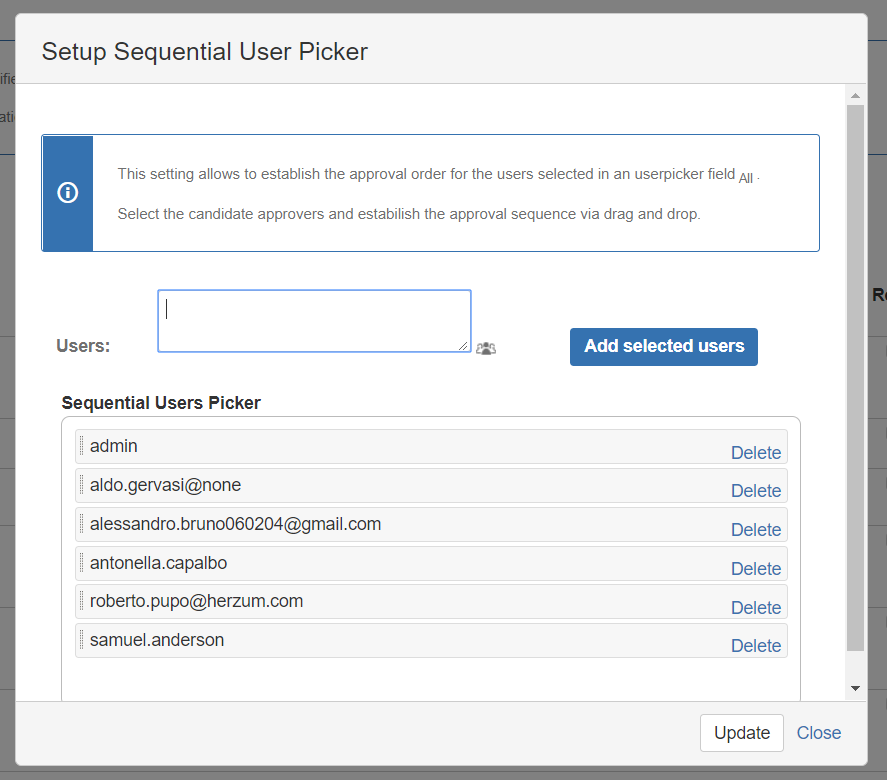Click the scrollbar up arrow
Screen dimensions: 887x780
click(x=855, y=96)
